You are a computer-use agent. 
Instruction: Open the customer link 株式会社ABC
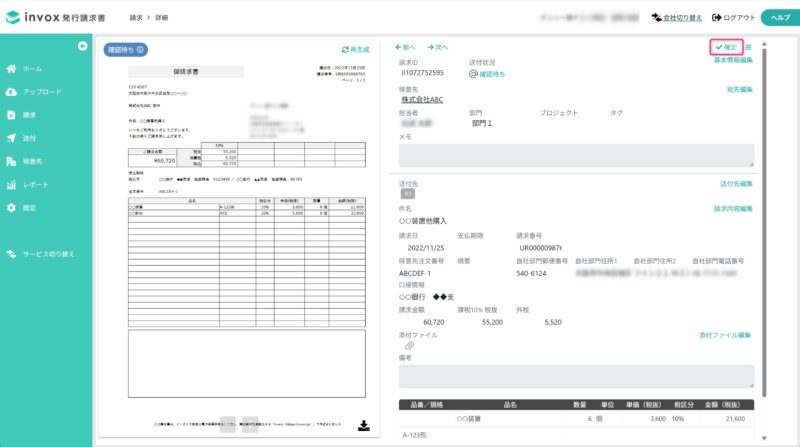tap(422, 100)
